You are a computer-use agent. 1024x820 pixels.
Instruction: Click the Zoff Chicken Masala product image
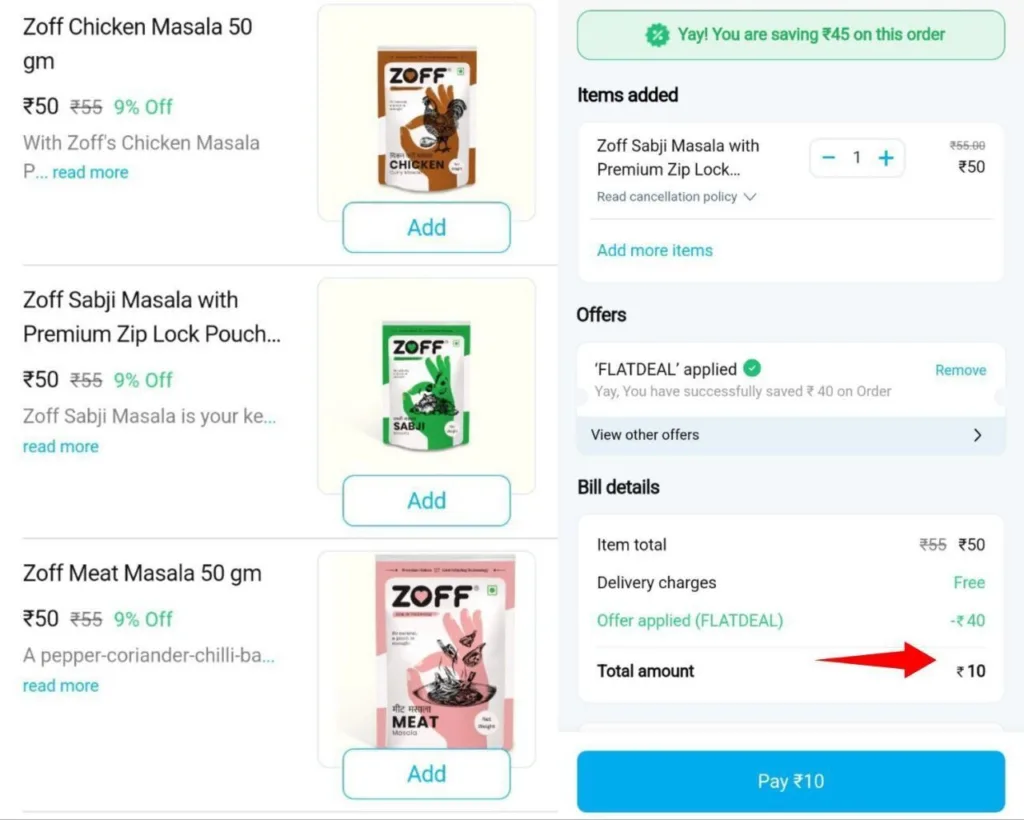(x=426, y=115)
